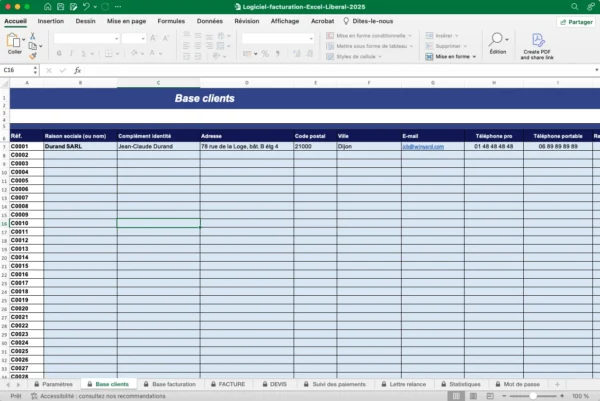The width and height of the screenshot is (600, 401).
Task: Open the Statistiques sheet tab
Action: click(460, 384)
